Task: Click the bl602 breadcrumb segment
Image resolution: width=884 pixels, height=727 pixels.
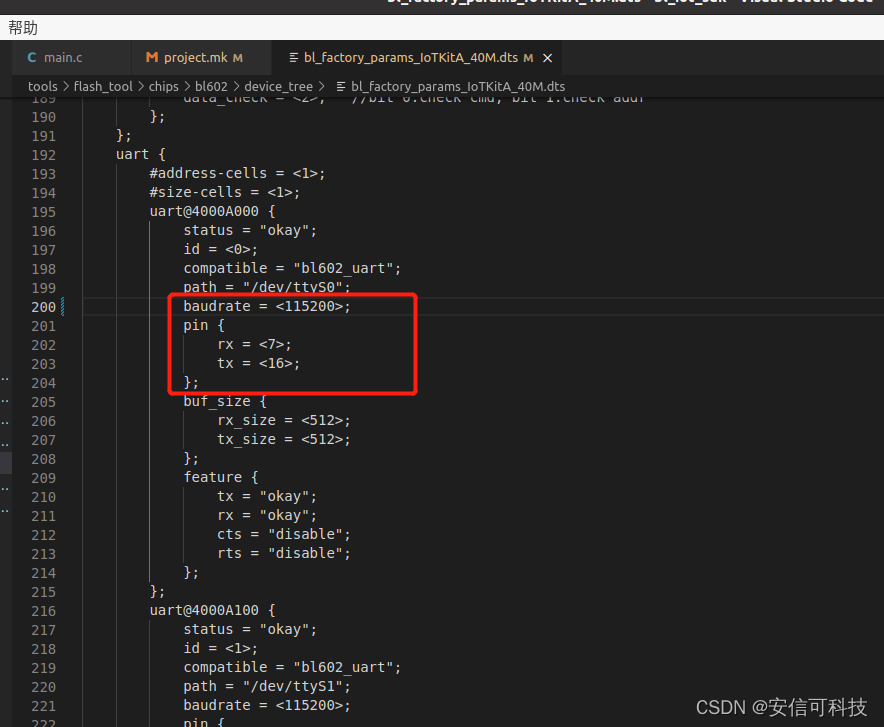Action: (x=211, y=86)
